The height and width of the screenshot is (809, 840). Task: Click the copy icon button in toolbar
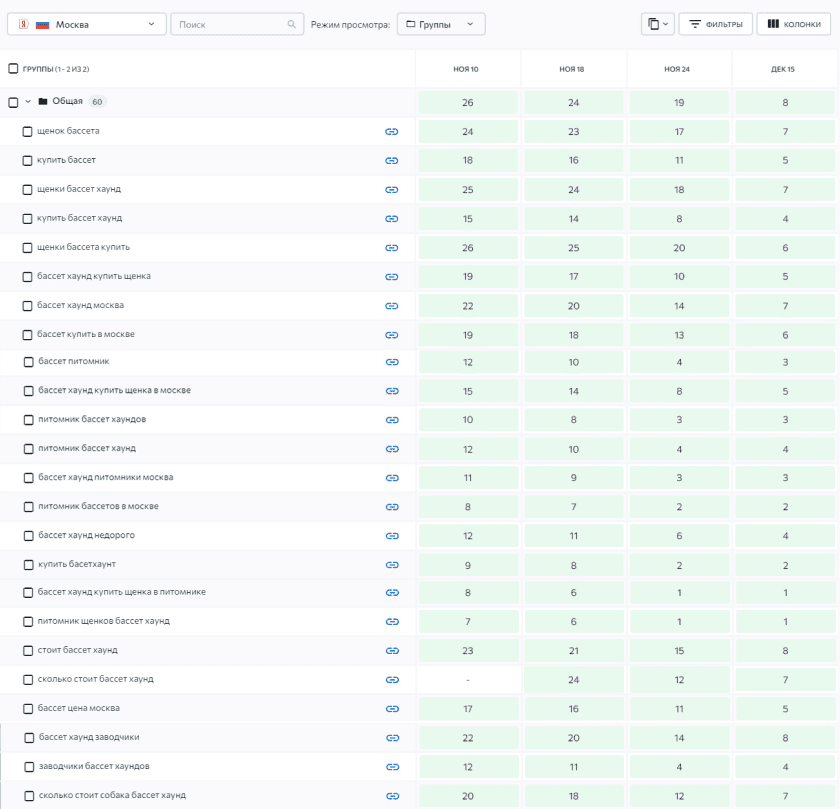tap(657, 24)
